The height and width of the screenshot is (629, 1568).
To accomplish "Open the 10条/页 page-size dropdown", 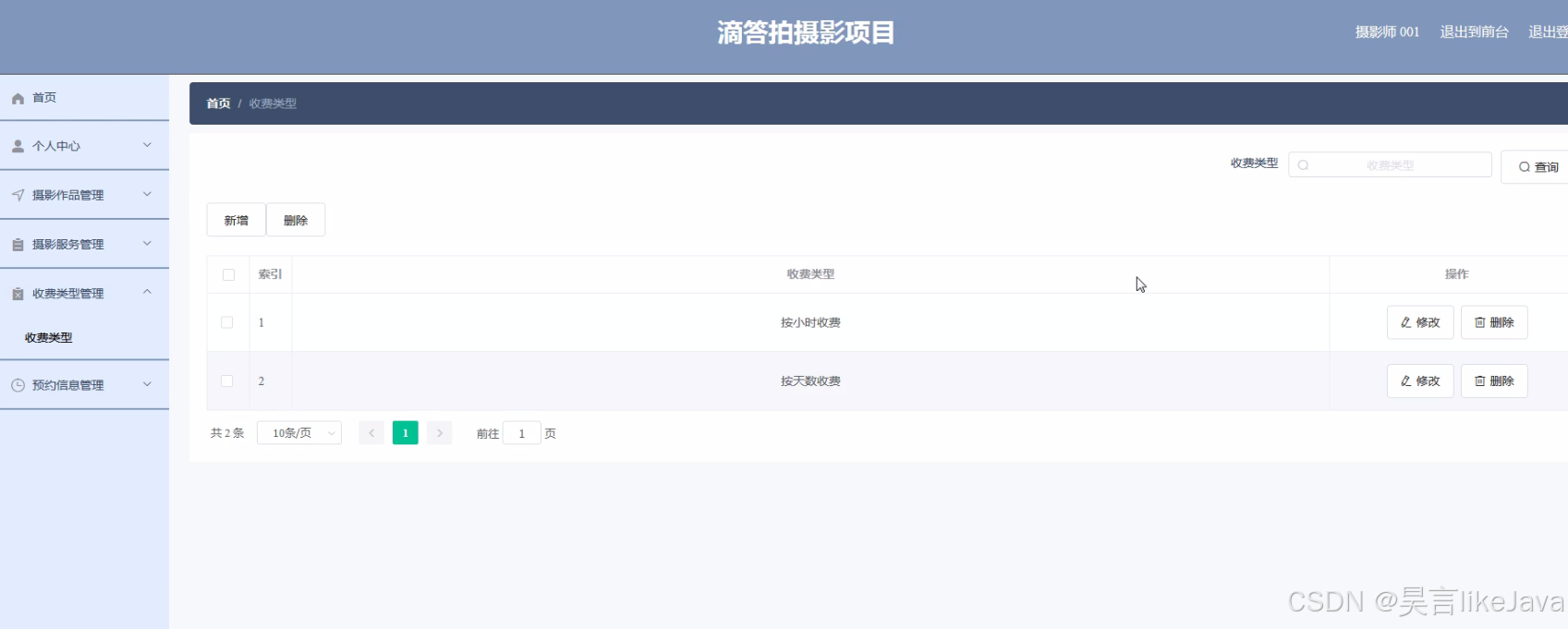I will pyautogui.click(x=299, y=433).
